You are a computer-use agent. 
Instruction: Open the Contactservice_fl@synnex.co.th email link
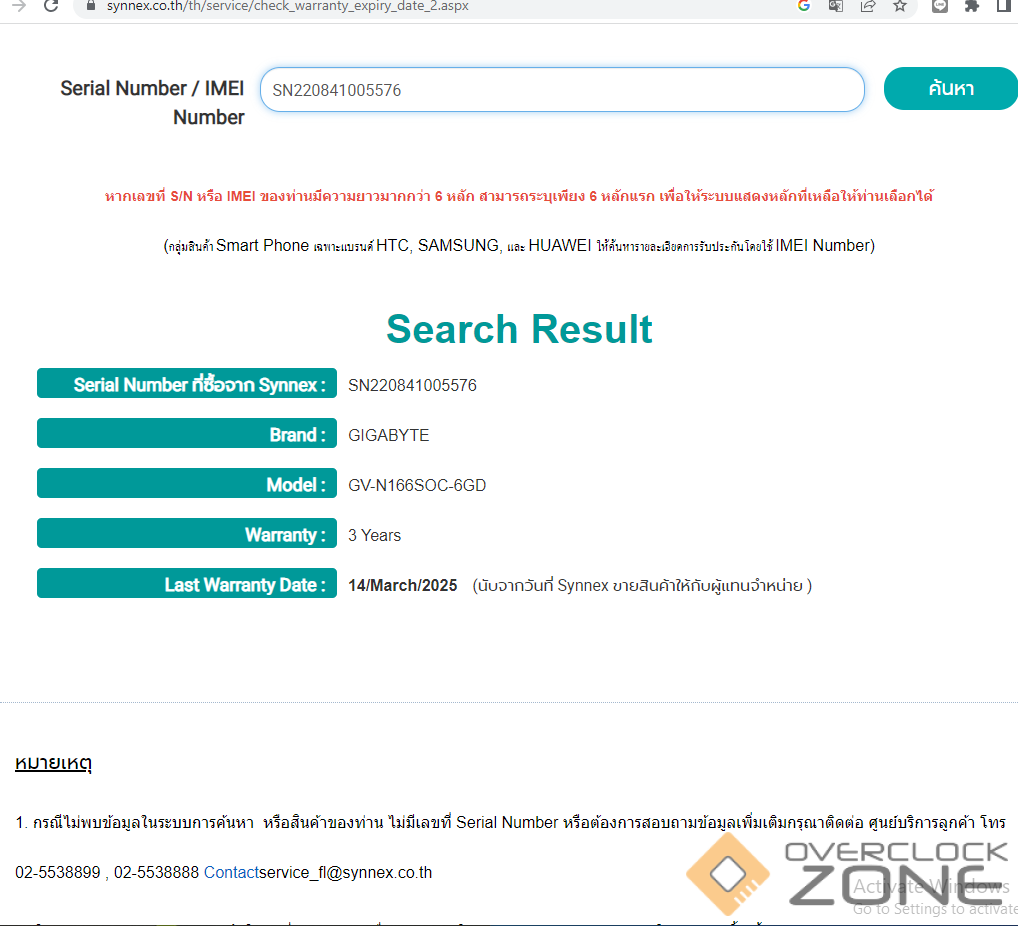(317, 872)
